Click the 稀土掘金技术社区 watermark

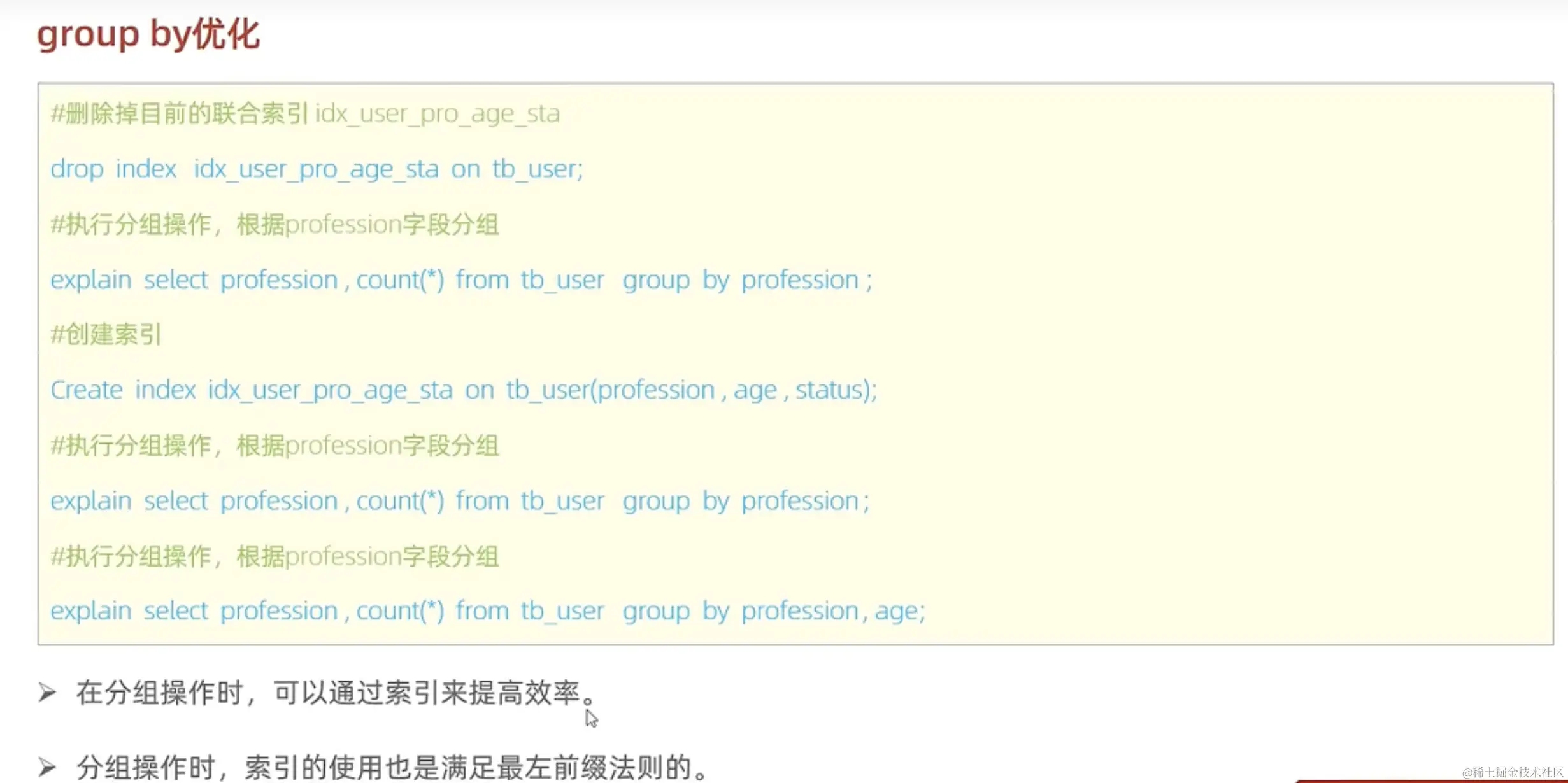click(x=1513, y=772)
